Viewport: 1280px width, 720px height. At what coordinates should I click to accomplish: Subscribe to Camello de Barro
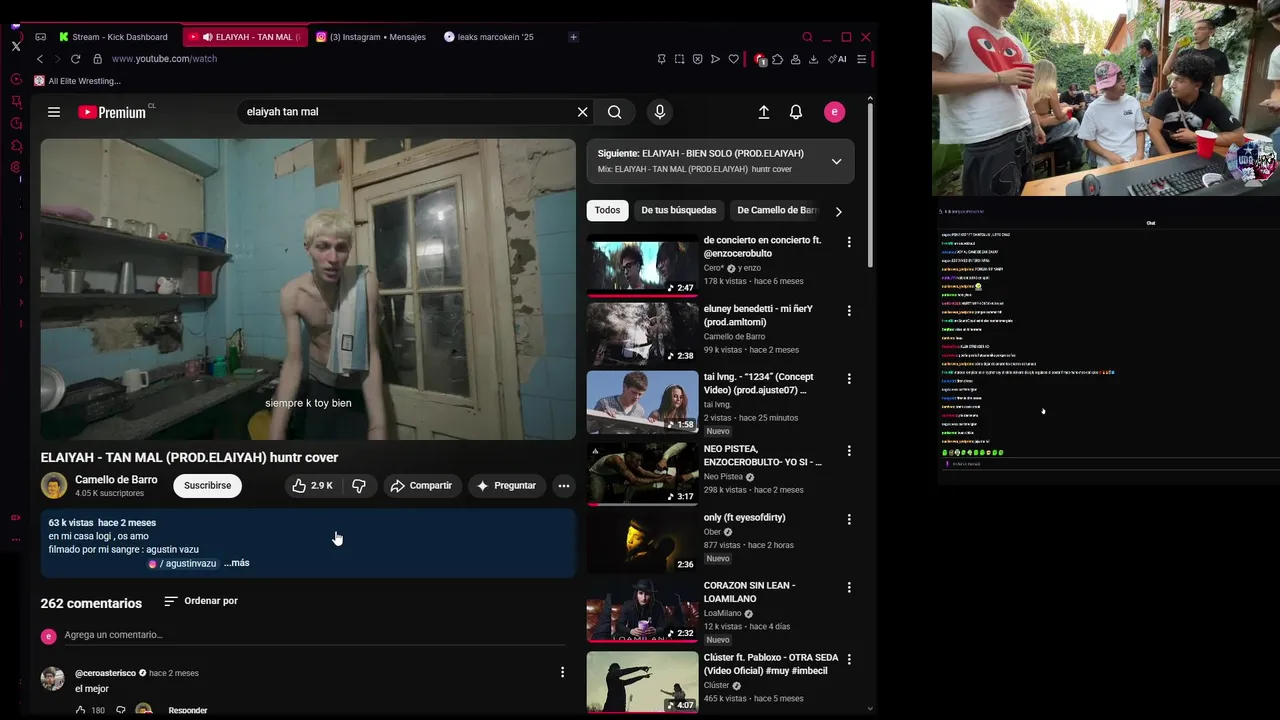[x=207, y=485]
